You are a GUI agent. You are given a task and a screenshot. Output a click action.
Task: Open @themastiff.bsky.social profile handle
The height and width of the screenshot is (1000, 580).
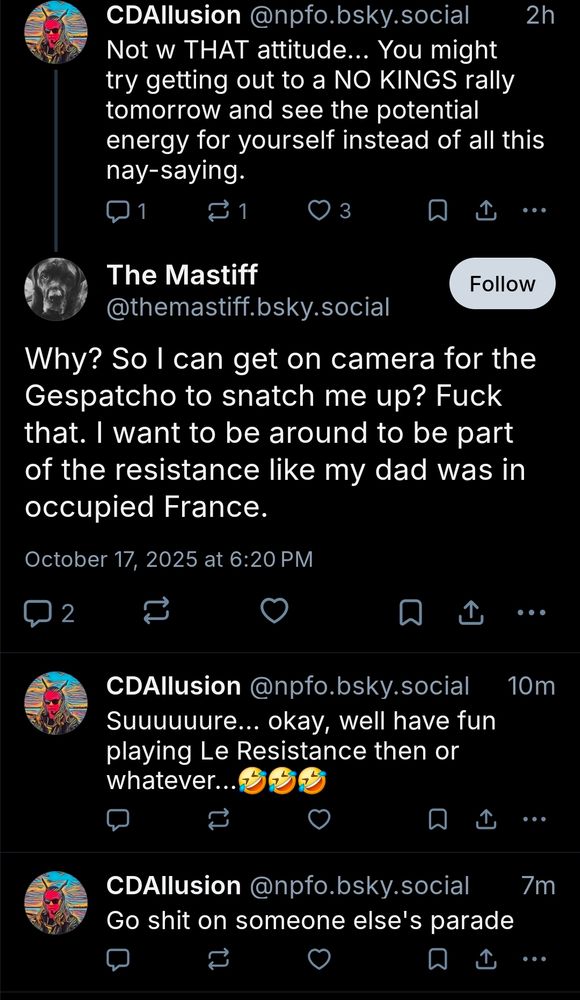pos(248,308)
